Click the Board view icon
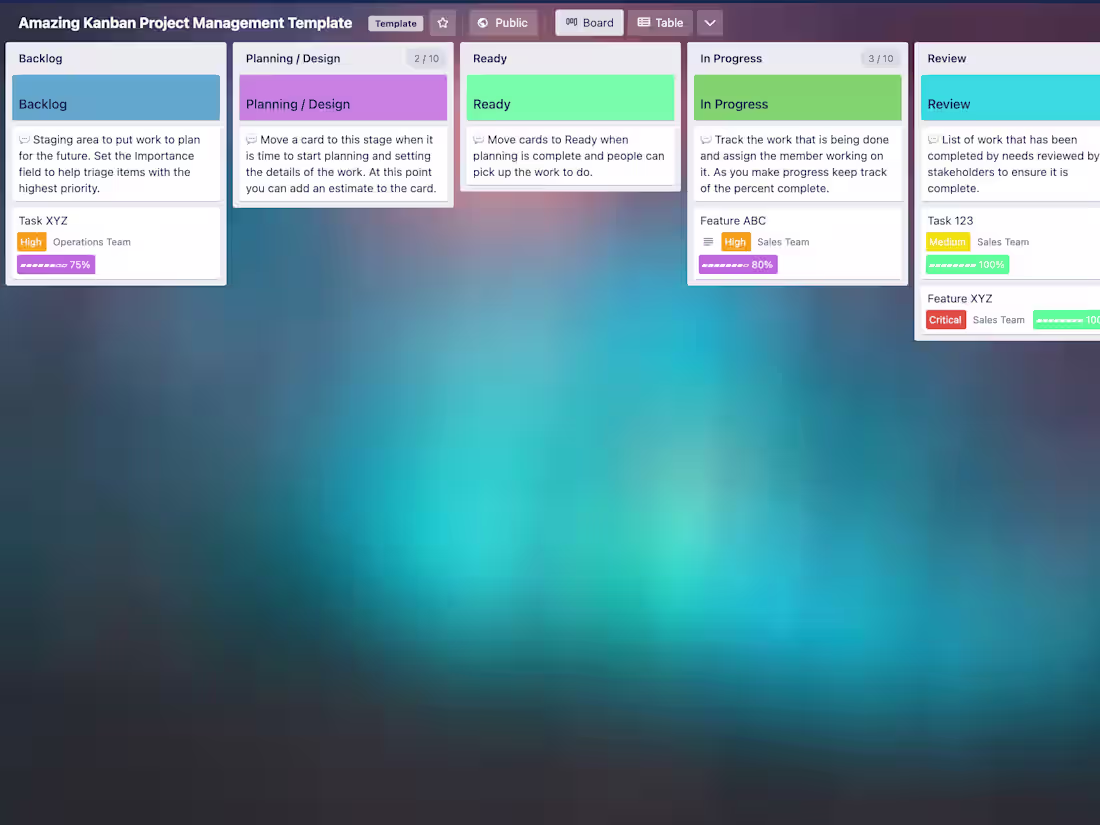 (x=572, y=22)
